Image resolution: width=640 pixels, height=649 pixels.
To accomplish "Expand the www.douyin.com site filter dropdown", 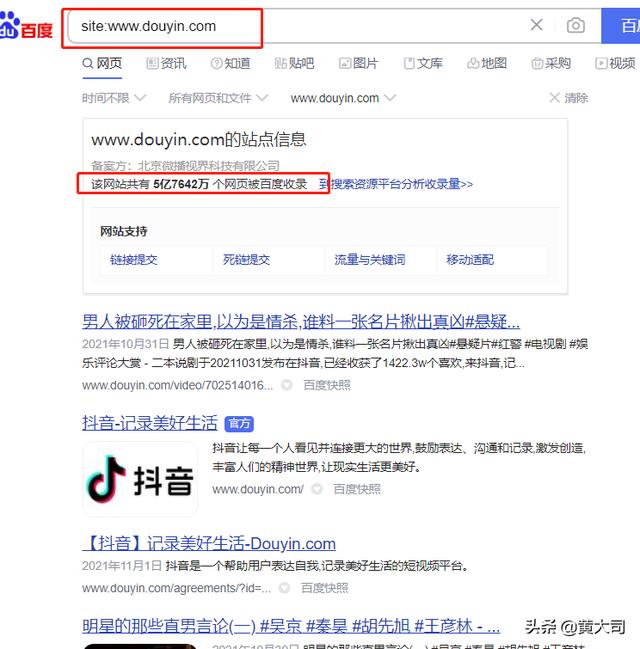I will pos(343,98).
